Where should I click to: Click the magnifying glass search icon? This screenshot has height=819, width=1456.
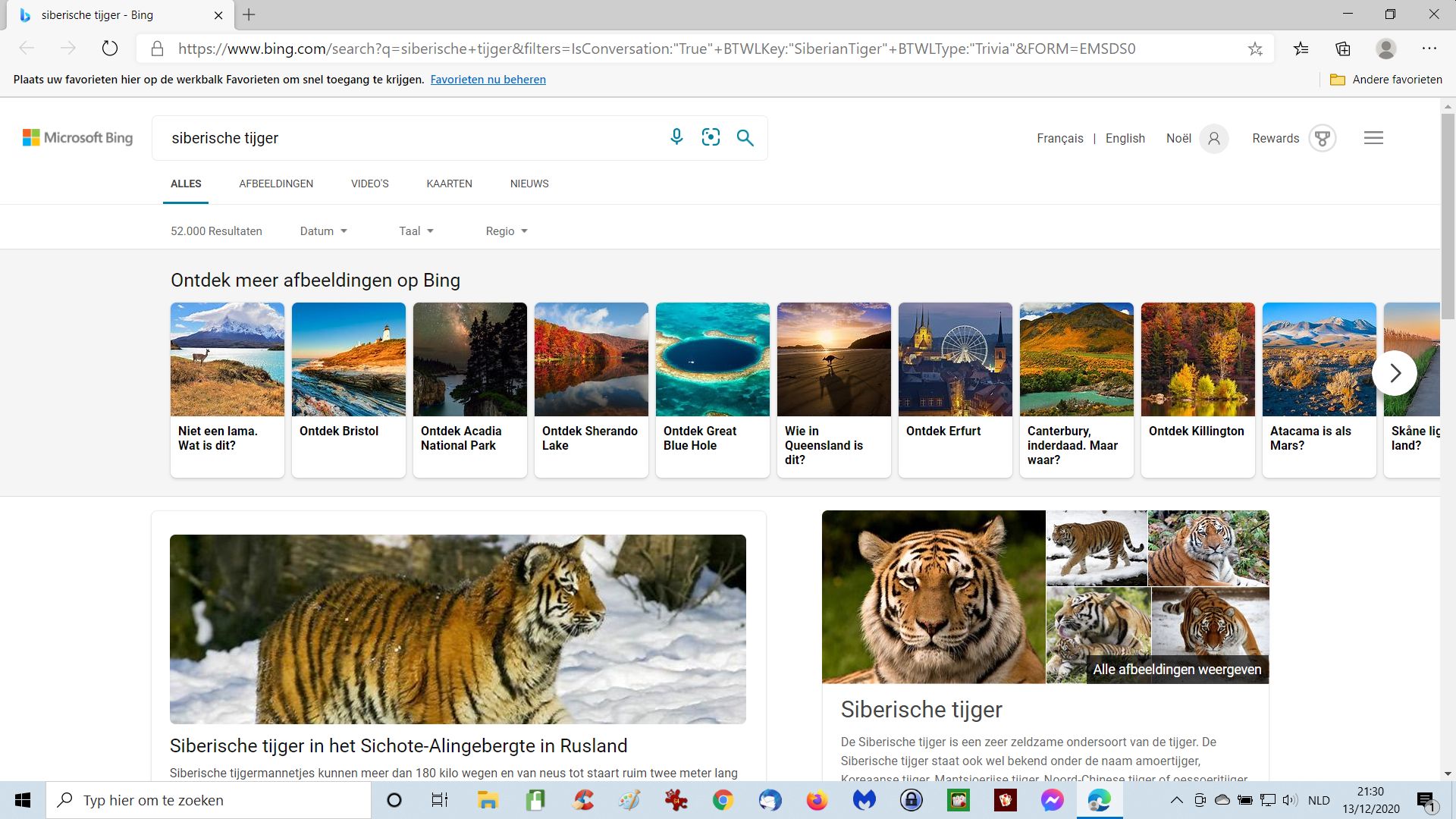(745, 137)
